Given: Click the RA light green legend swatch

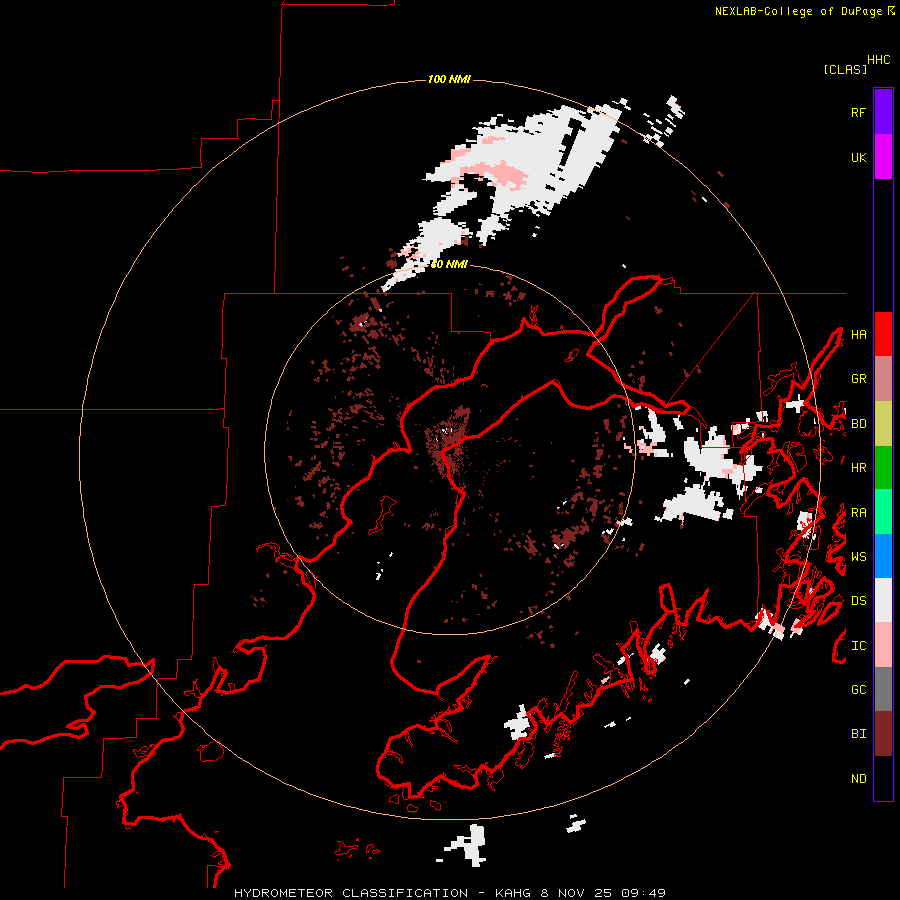Looking at the screenshot, I should (883, 512).
